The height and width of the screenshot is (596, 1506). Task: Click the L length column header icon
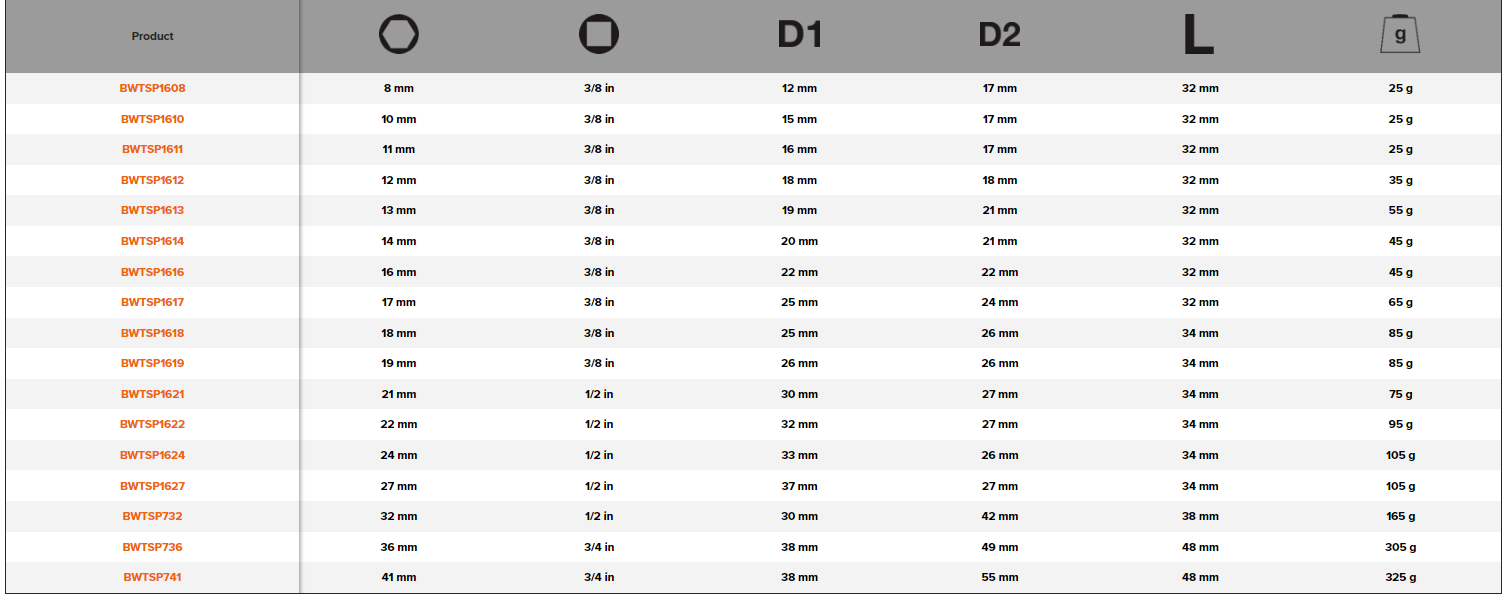point(1199,36)
